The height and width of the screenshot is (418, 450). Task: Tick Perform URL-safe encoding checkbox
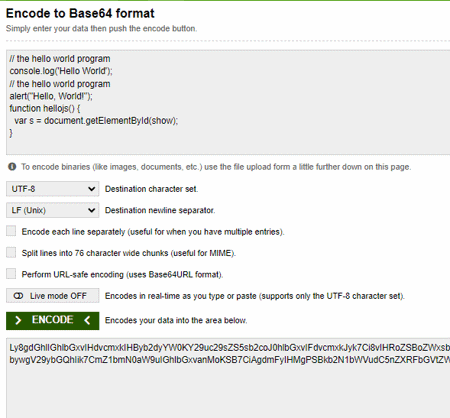click(x=11, y=274)
